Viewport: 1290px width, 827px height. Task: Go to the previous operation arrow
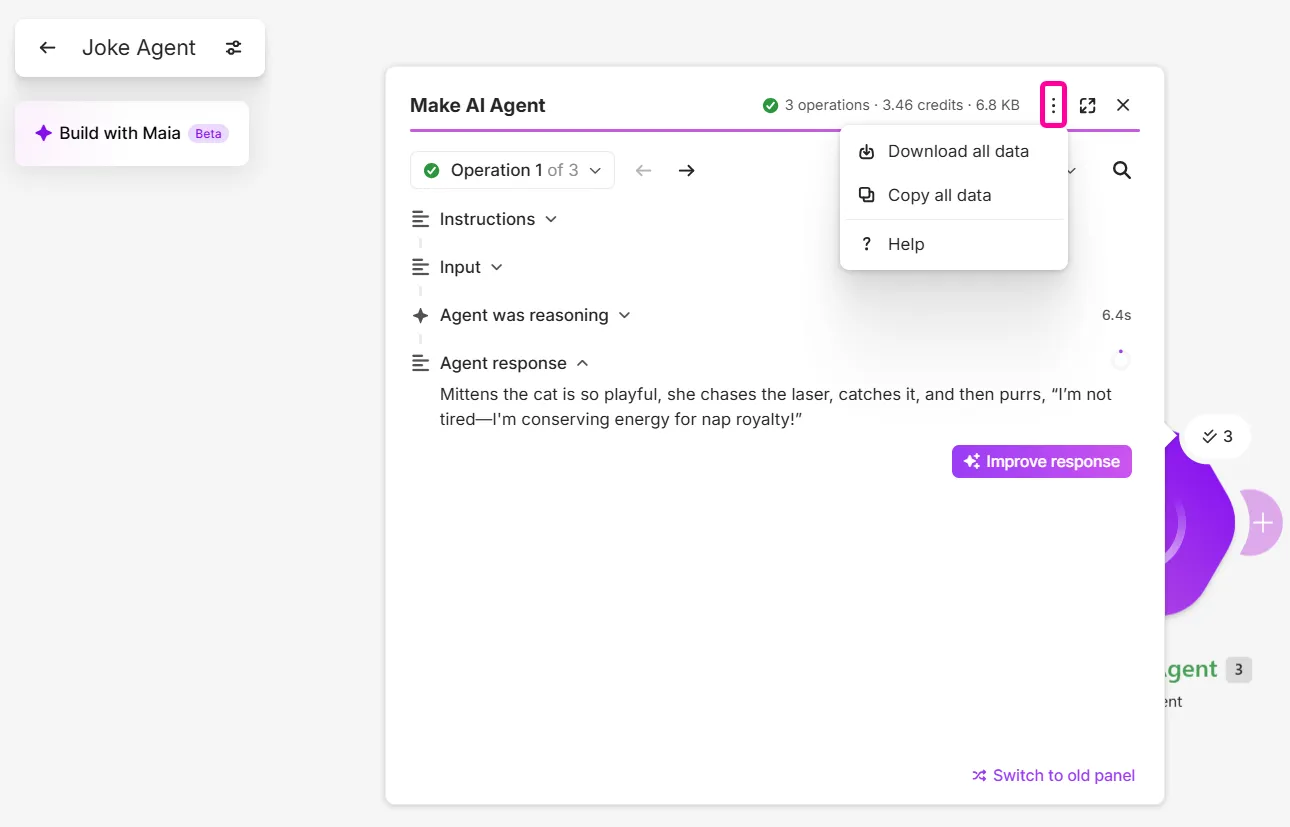point(643,171)
